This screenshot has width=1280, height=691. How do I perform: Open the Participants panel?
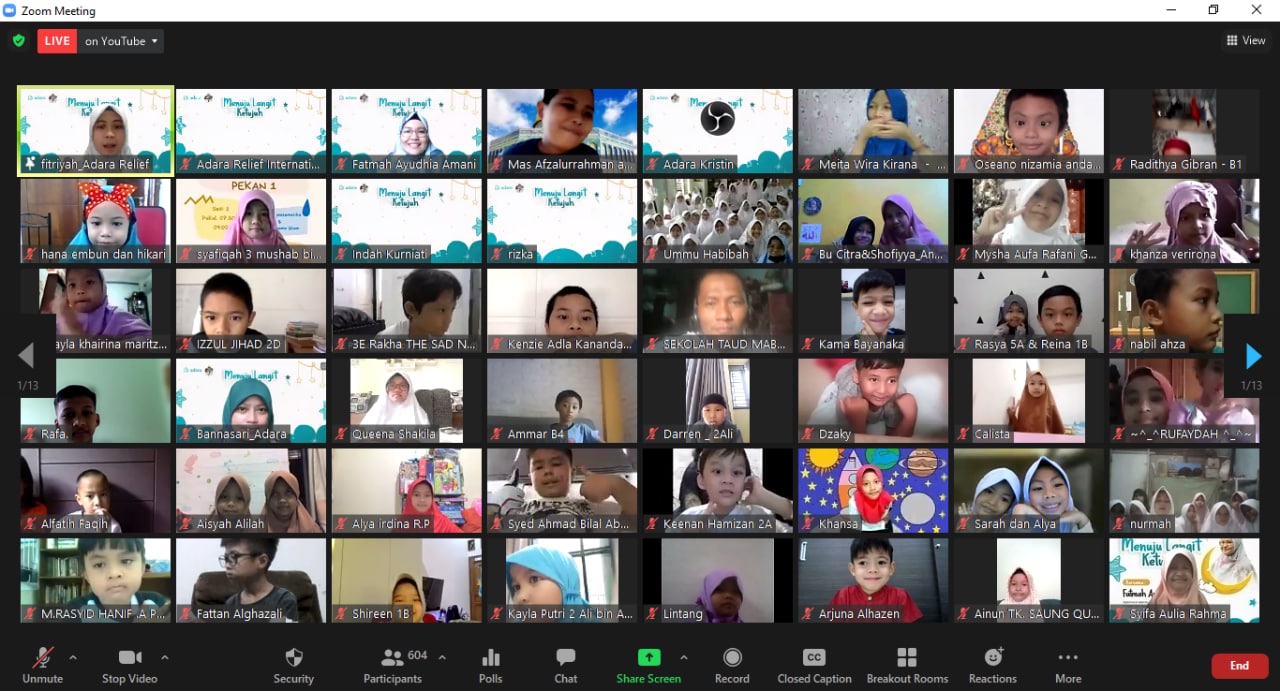(393, 665)
